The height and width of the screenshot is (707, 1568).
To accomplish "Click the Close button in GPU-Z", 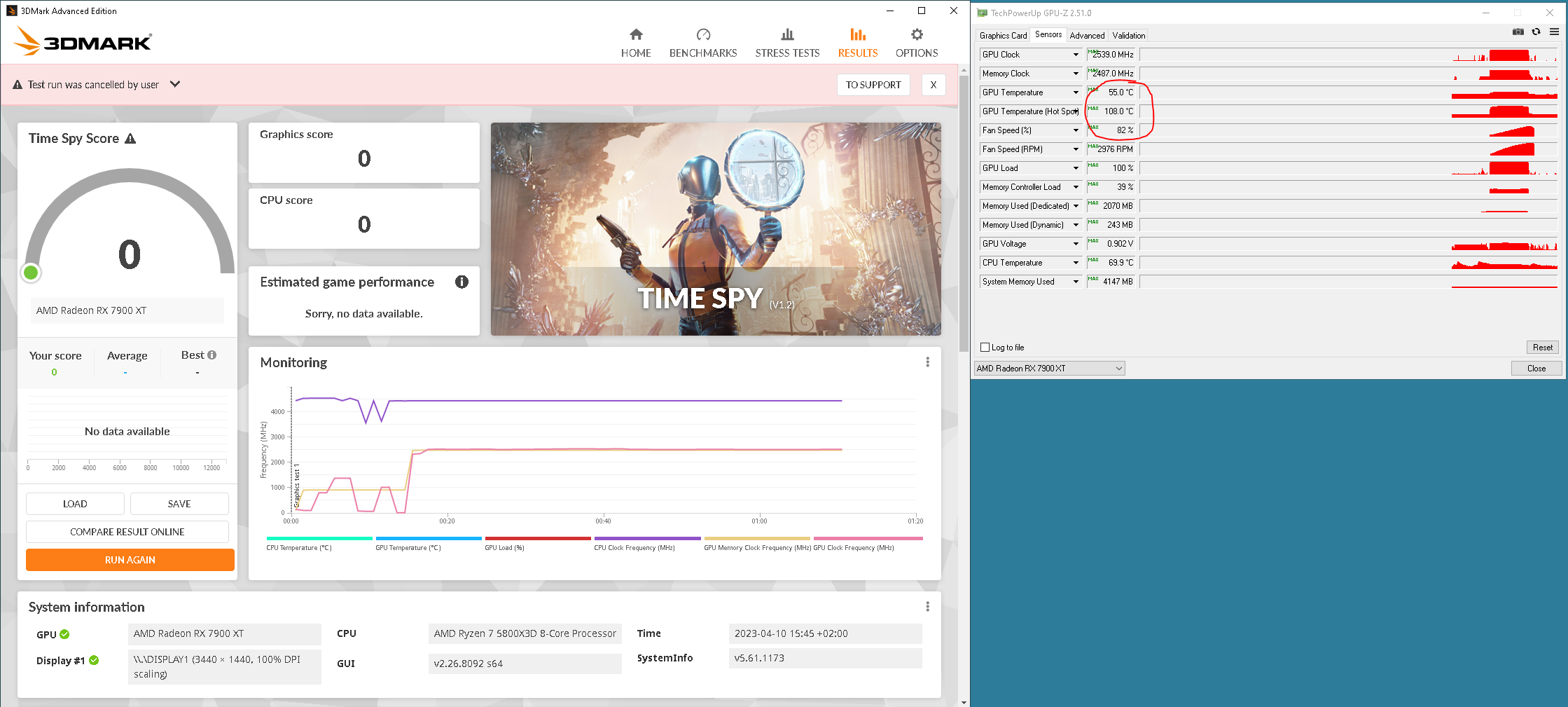I will point(1536,369).
